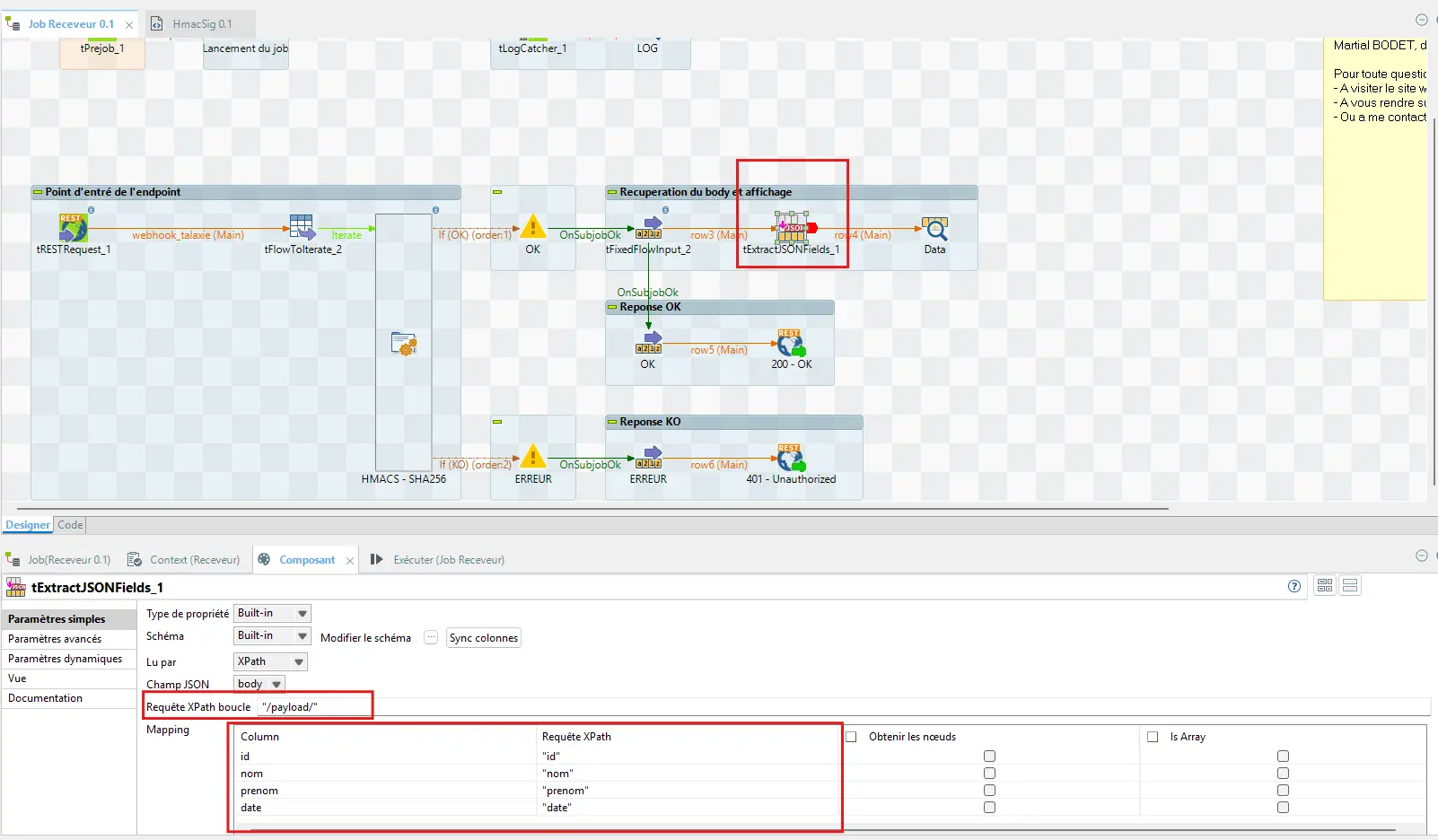This screenshot has width=1438, height=840.
Task: Select the tExtractJSONFields_1 component on canvas
Action: tap(792, 228)
